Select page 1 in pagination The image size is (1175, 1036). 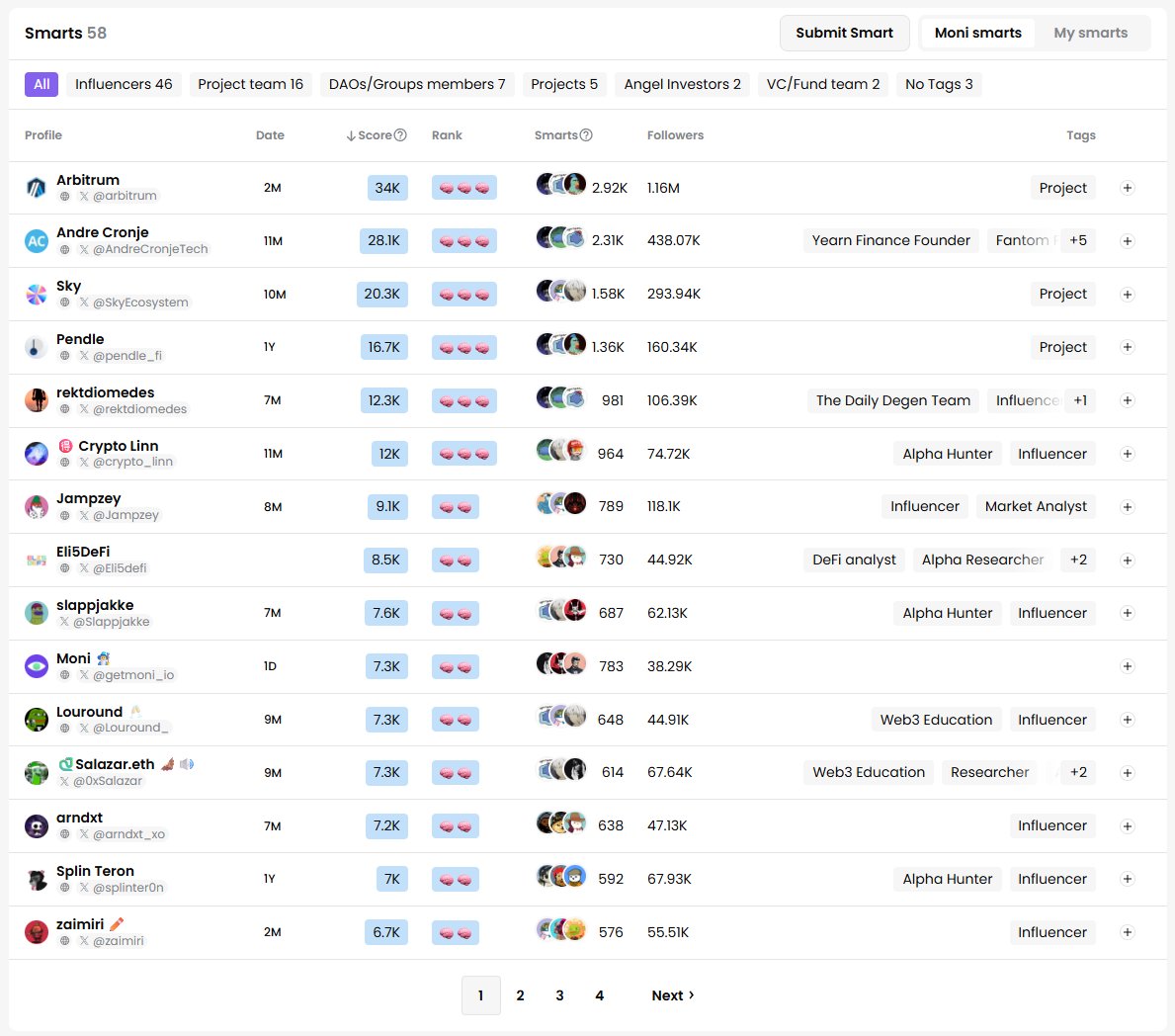pos(481,995)
